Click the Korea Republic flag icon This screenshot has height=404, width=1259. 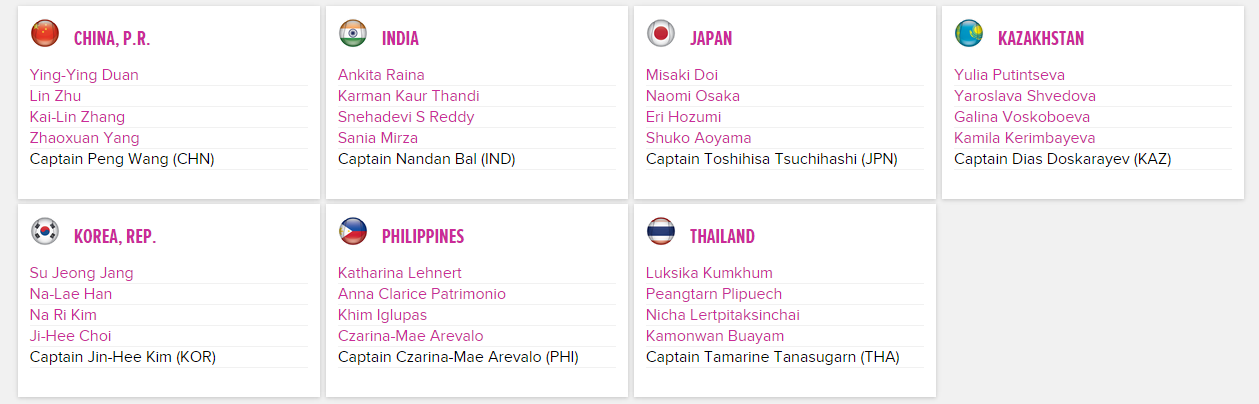45,232
